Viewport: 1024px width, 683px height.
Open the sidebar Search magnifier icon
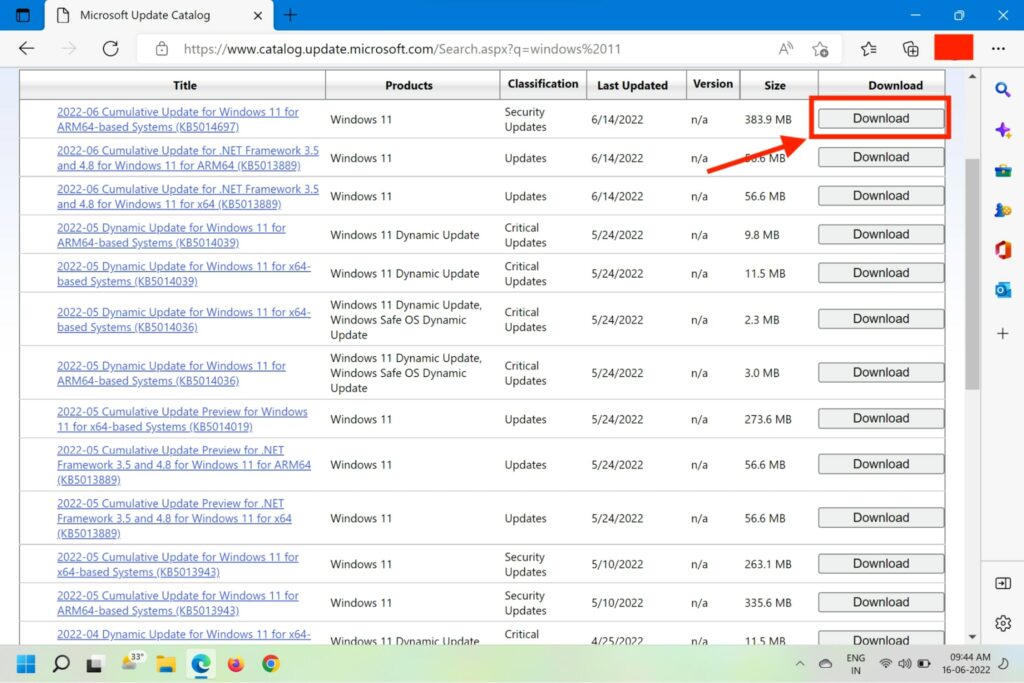[x=1002, y=90]
